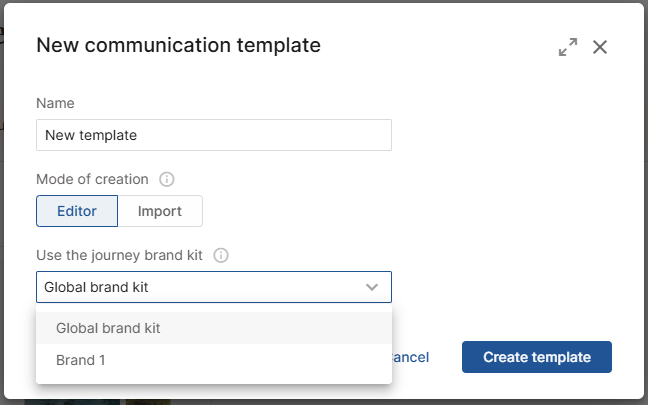Expand the dialog to full screen
The height and width of the screenshot is (405, 648).
click(567, 47)
